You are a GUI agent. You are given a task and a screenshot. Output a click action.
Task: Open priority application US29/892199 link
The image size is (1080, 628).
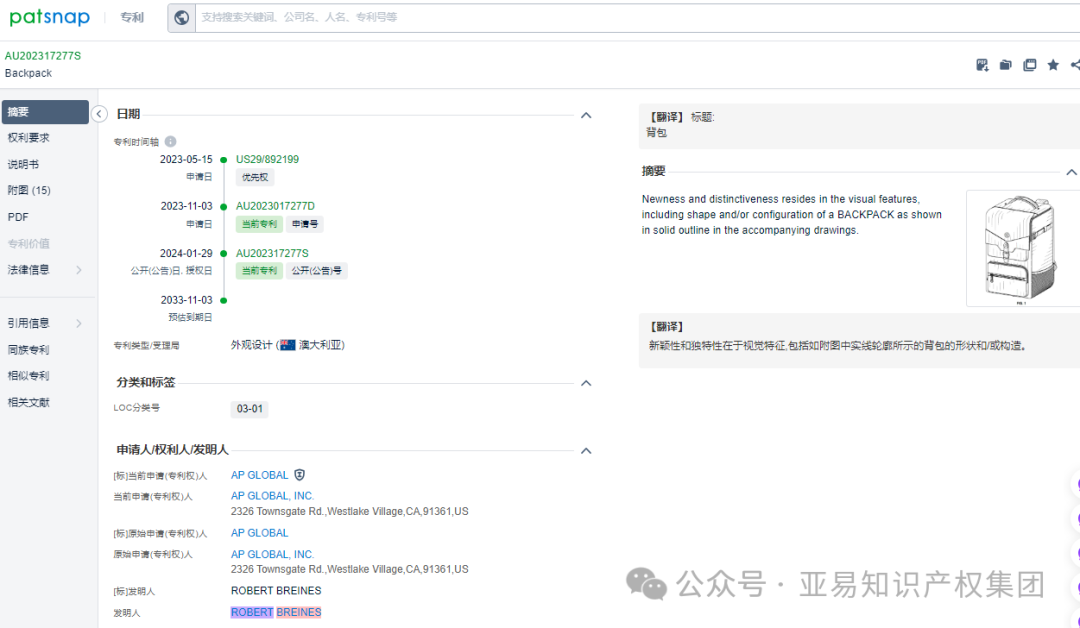(267, 159)
